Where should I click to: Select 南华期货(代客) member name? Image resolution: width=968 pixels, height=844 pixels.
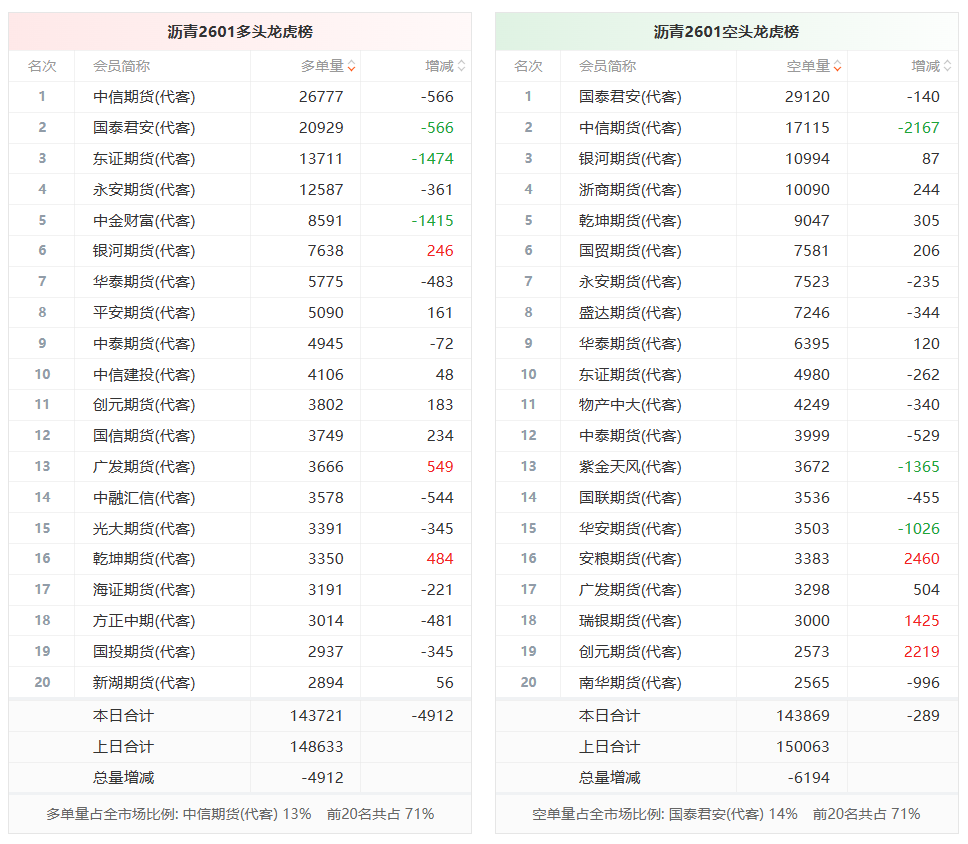[630, 682]
